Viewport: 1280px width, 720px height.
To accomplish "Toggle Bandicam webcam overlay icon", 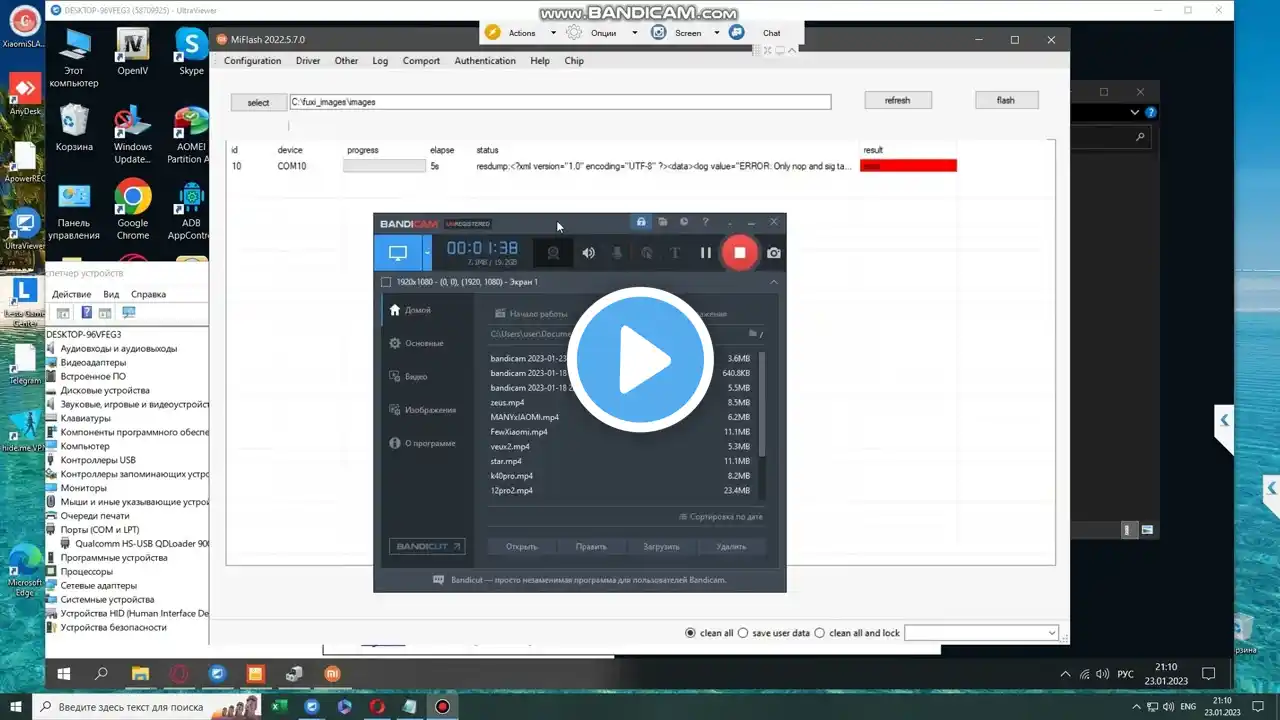I will [553, 253].
